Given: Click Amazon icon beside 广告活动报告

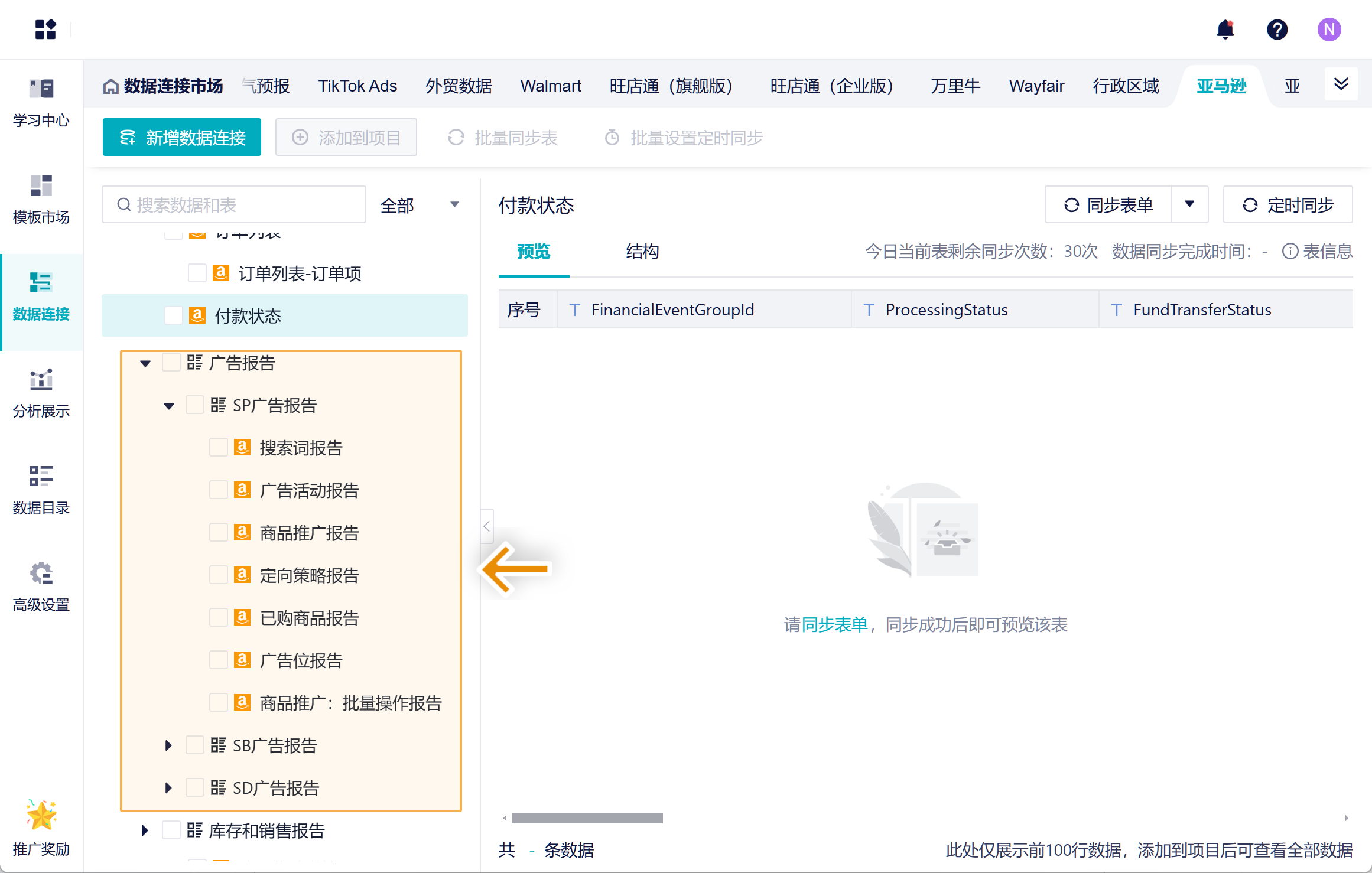Looking at the screenshot, I should click(x=242, y=490).
